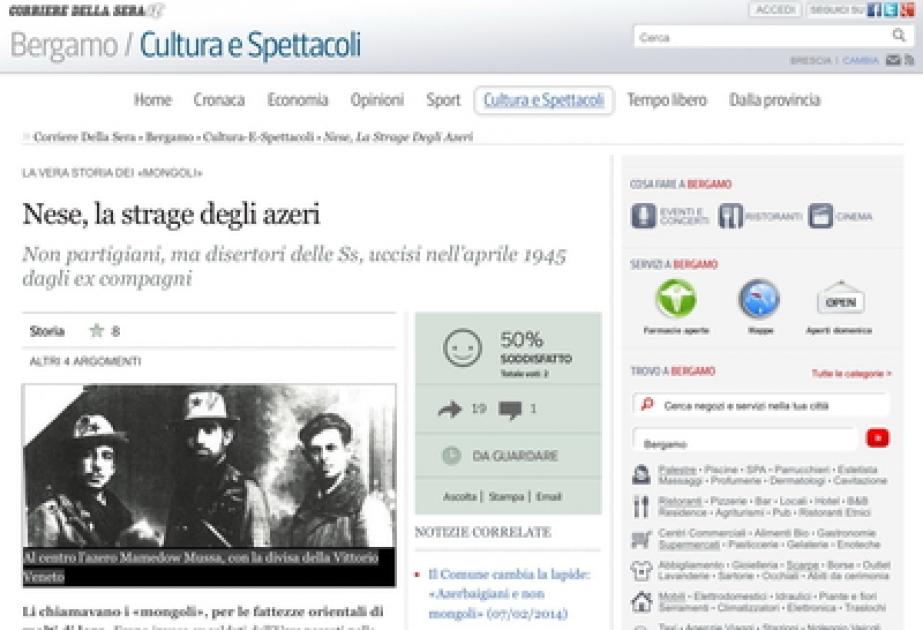Image resolution: width=923 pixels, height=630 pixels.
Task: Click the article photo of three soldiers
Action: click(x=209, y=466)
